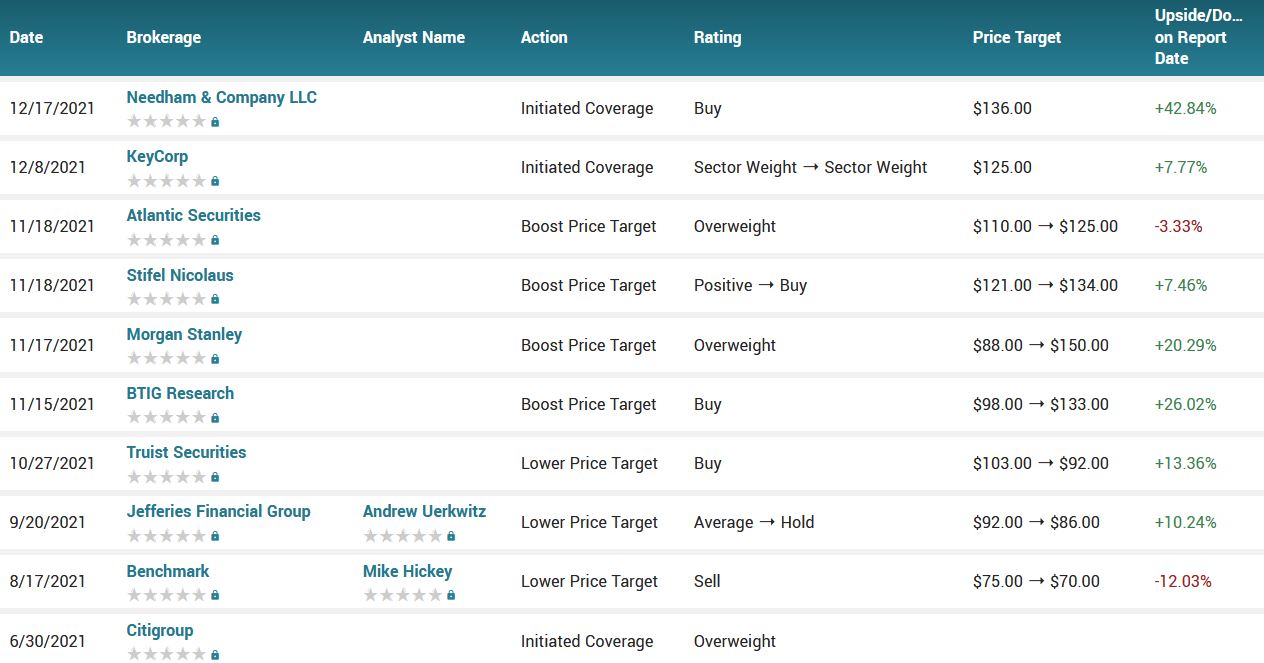Click the Upside/Downside on Report Date header
The image size is (1264, 663).
(1199, 37)
